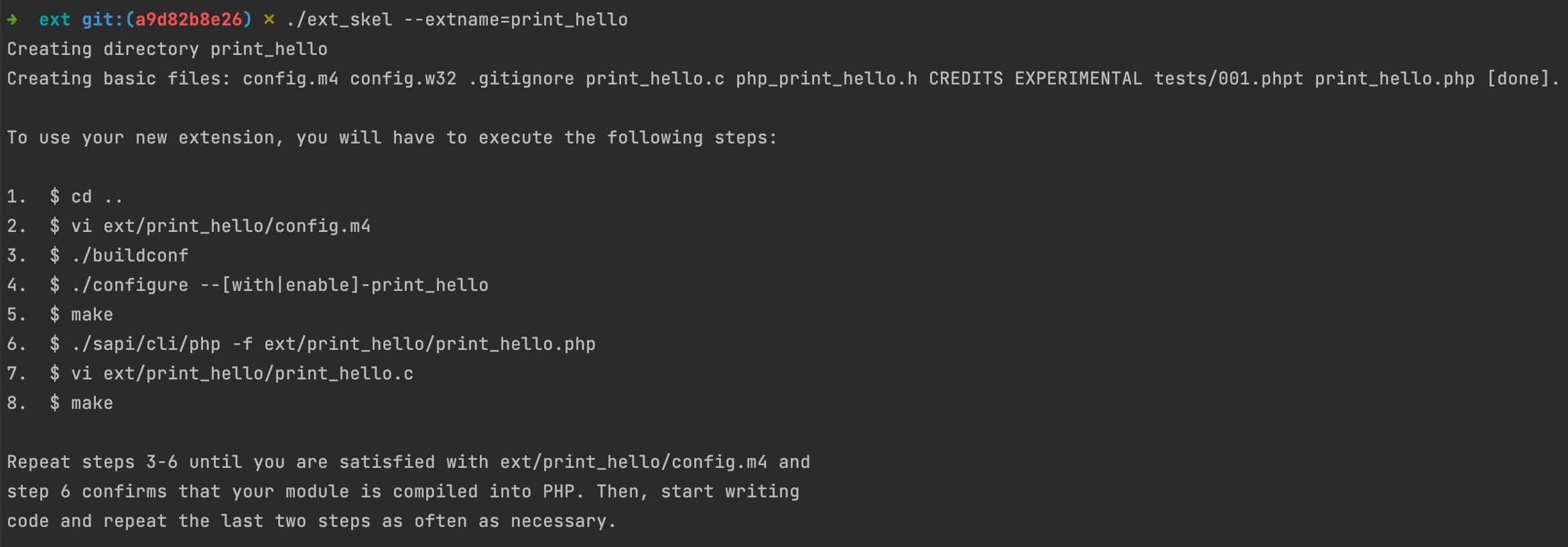Image resolution: width=1568 pixels, height=547 pixels.
Task: Click the ./ext_skel command text
Action: point(339,19)
